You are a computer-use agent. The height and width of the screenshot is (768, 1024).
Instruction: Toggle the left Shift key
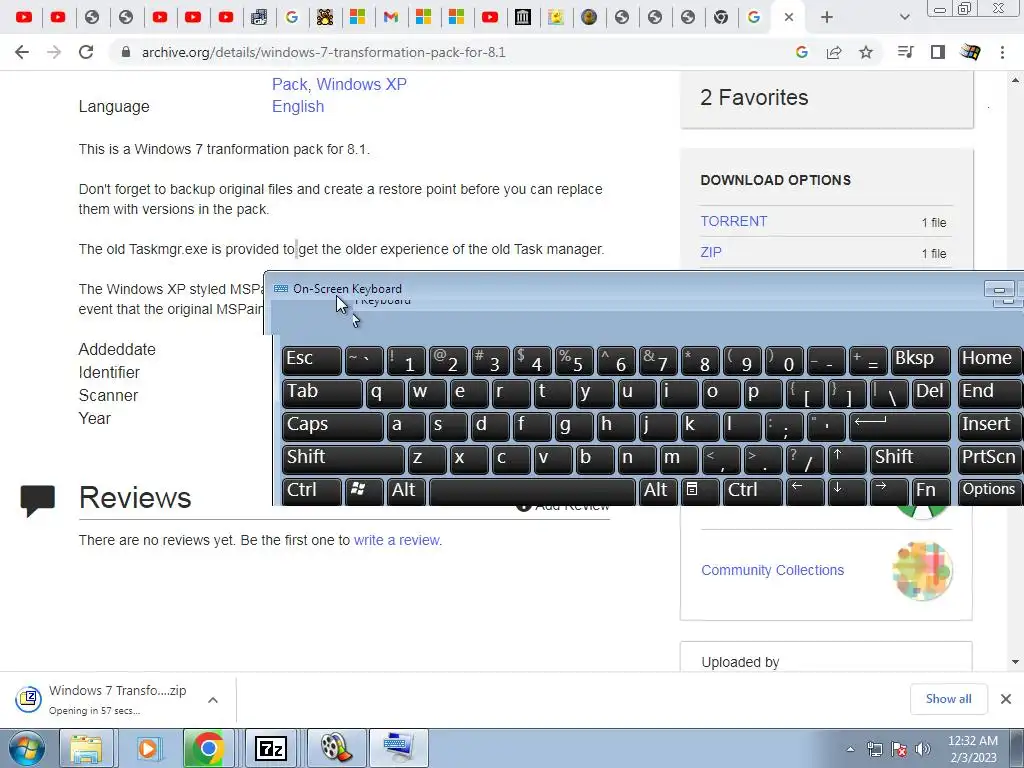(343, 458)
